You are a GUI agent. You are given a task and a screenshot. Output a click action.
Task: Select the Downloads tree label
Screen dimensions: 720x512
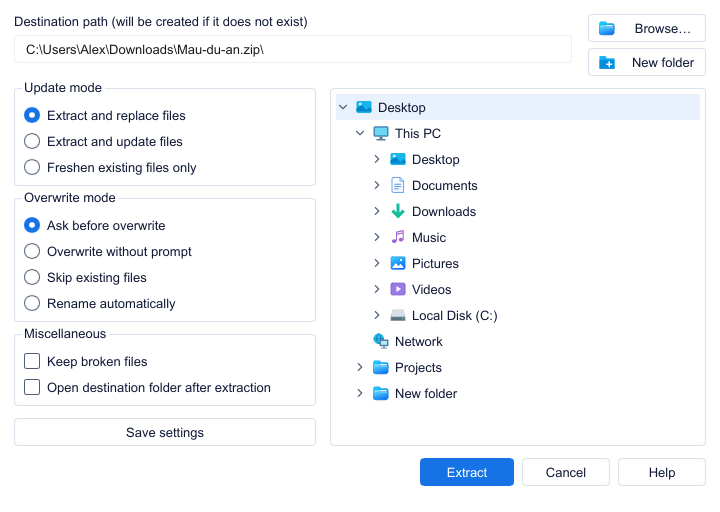[x=444, y=211]
